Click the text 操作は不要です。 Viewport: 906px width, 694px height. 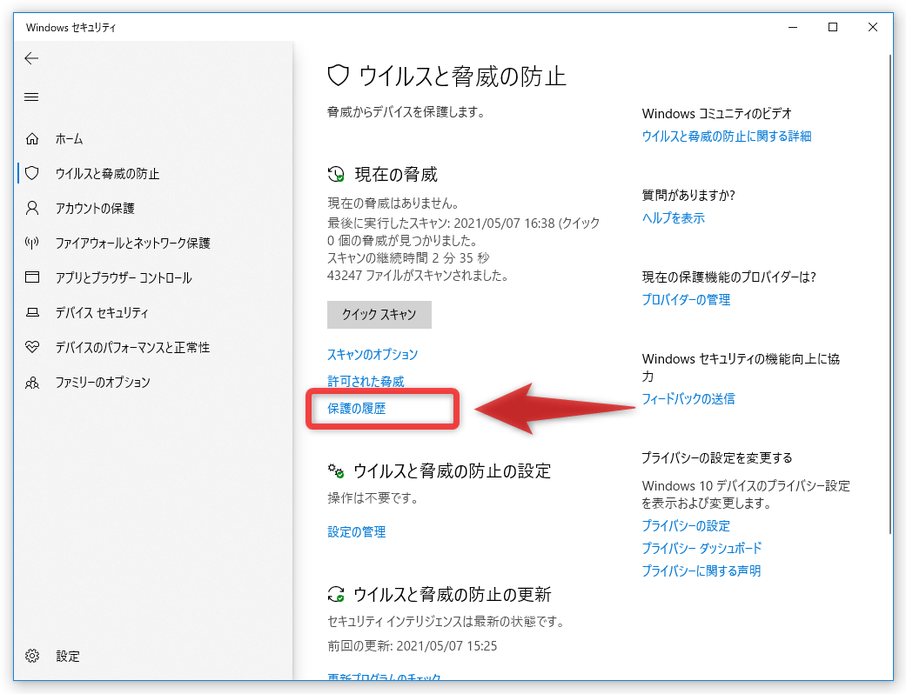(373, 498)
